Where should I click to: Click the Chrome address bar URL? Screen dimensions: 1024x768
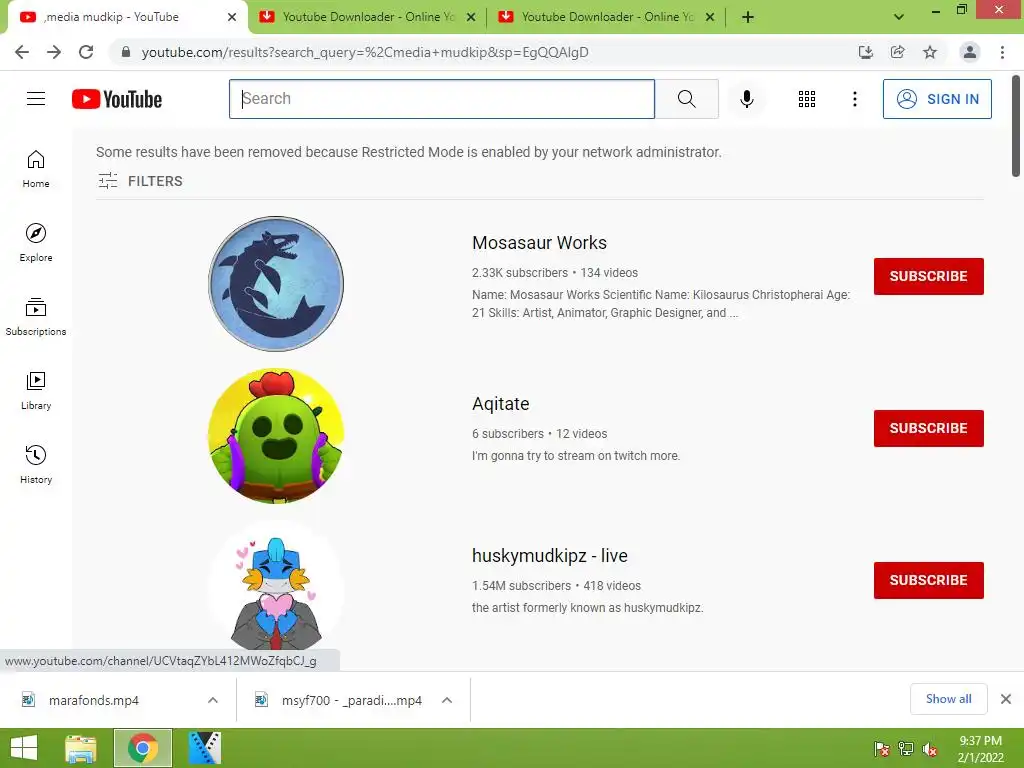coord(364,52)
